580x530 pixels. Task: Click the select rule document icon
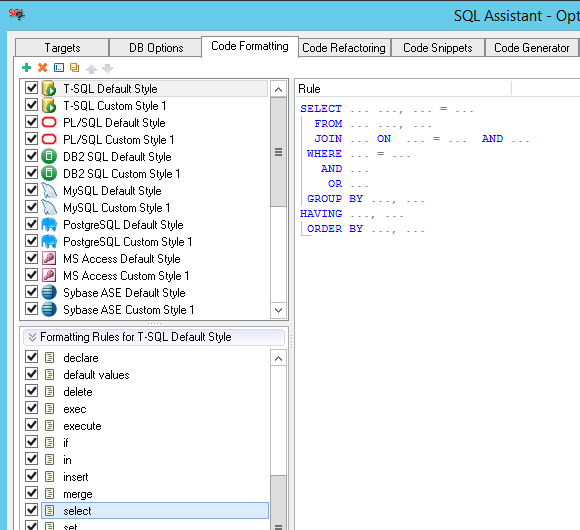[x=49, y=511]
